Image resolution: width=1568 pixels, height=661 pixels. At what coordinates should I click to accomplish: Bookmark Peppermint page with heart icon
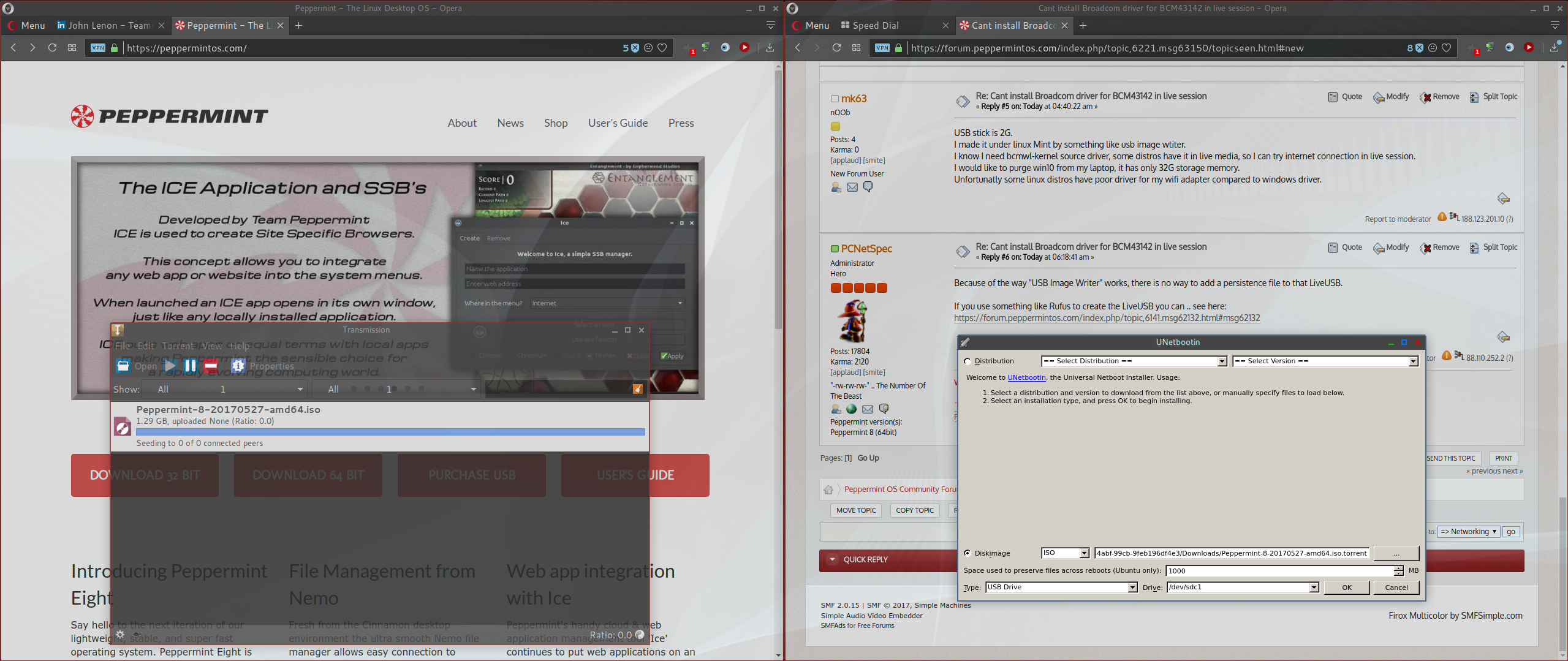(x=662, y=48)
